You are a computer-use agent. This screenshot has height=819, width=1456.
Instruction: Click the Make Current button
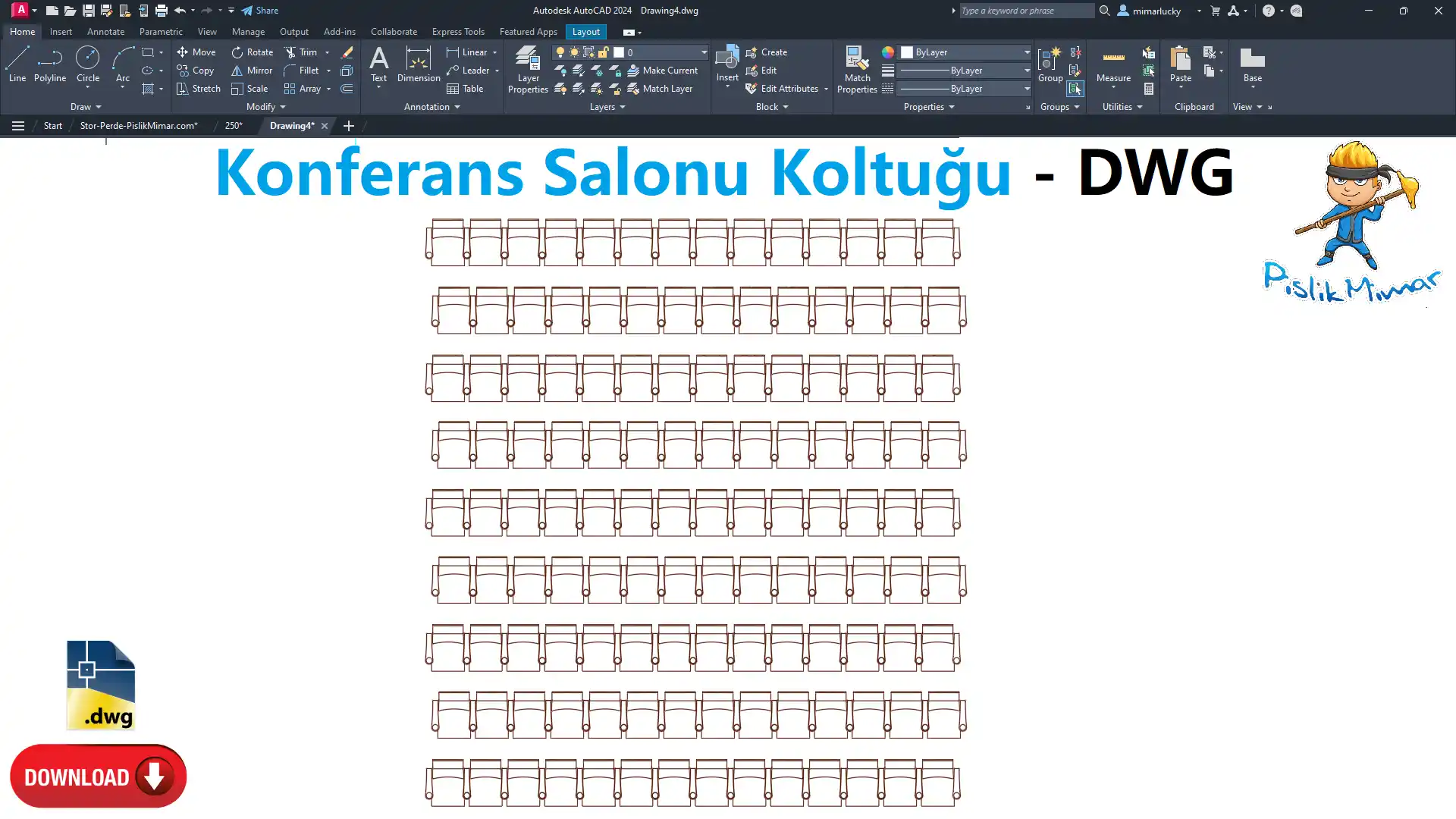[x=662, y=71]
